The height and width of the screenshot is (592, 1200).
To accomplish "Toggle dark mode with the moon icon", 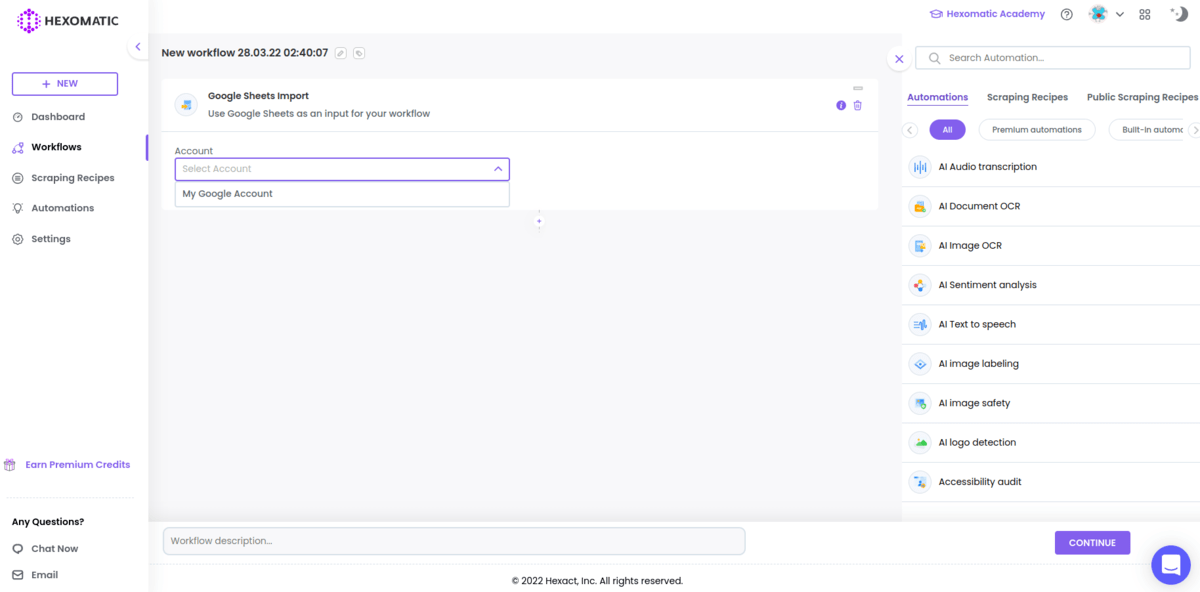I will pyautogui.click(x=1179, y=13).
